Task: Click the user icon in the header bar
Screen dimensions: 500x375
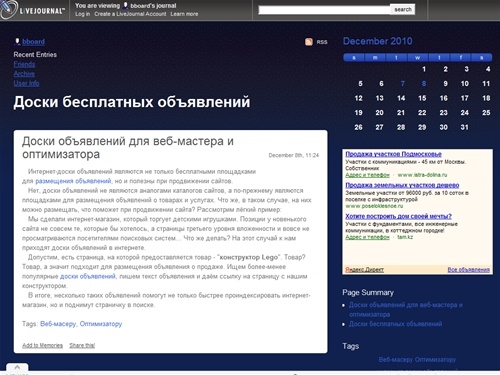Action: tap(125, 5)
